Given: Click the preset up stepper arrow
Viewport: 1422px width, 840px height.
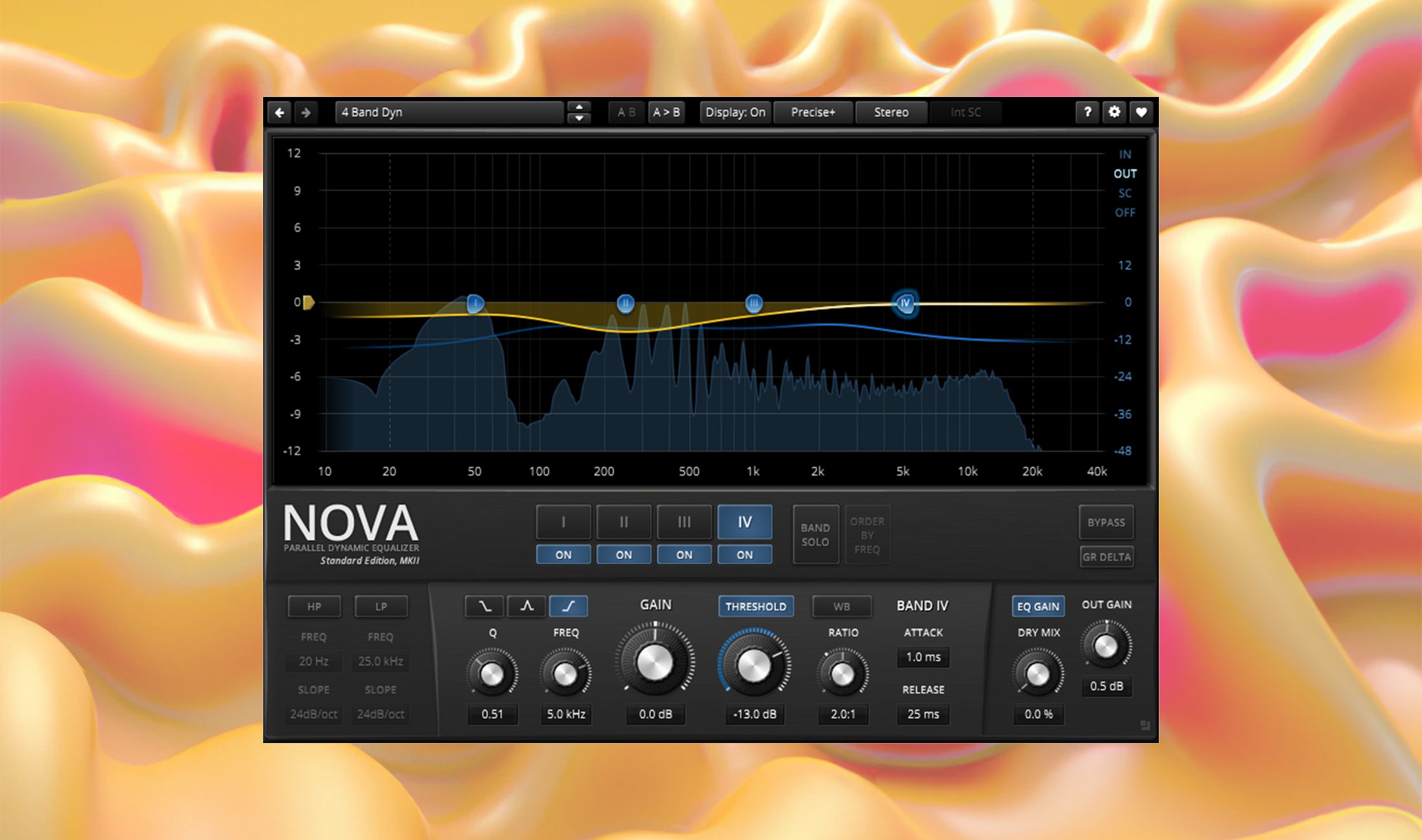Looking at the screenshot, I should tap(579, 107).
